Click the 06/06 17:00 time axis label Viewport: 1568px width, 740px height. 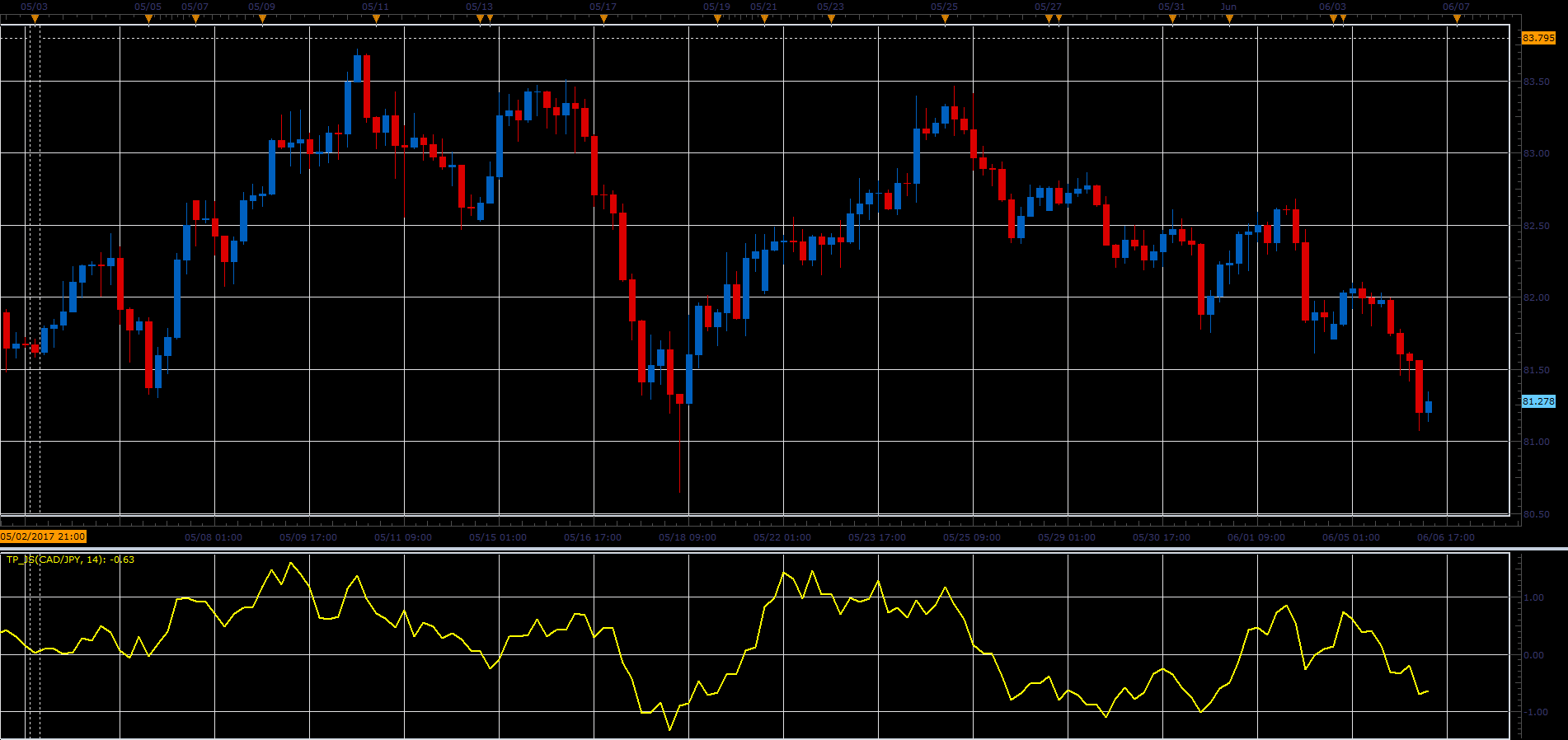pyautogui.click(x=1446, y=537)
